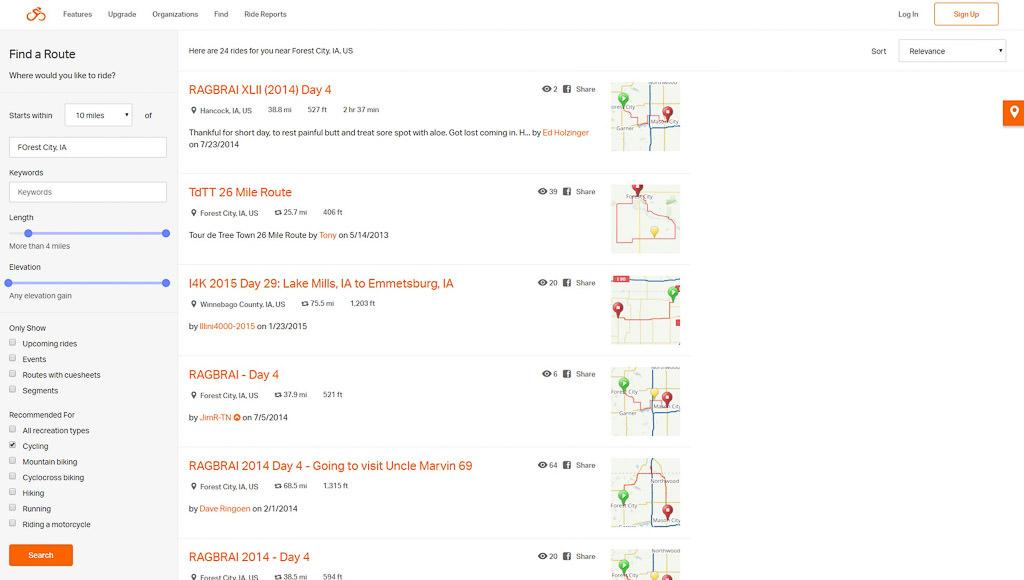Viewport: 1024px width, 580px height.
Task: Select Ride Reports in the navigation bar
Action: pos(267,14)
